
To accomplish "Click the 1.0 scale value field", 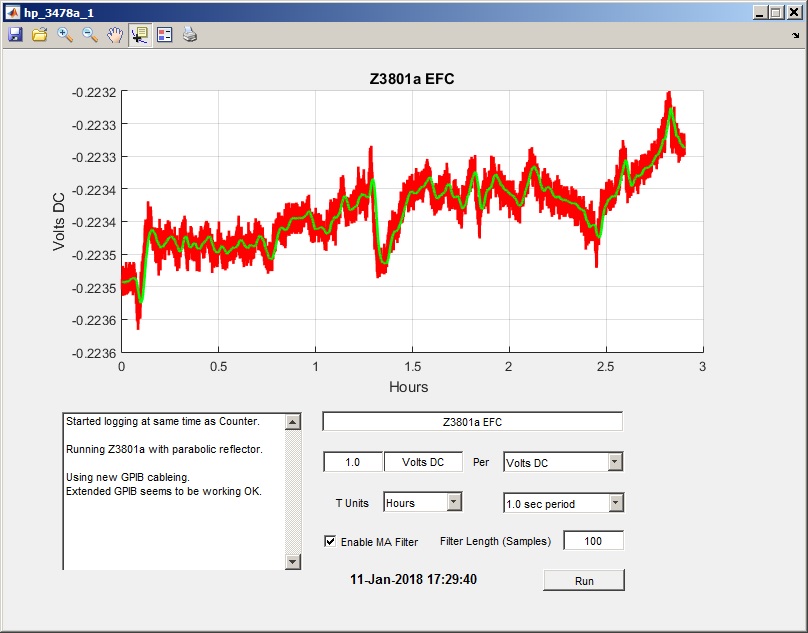I will [x=353, y=462].
